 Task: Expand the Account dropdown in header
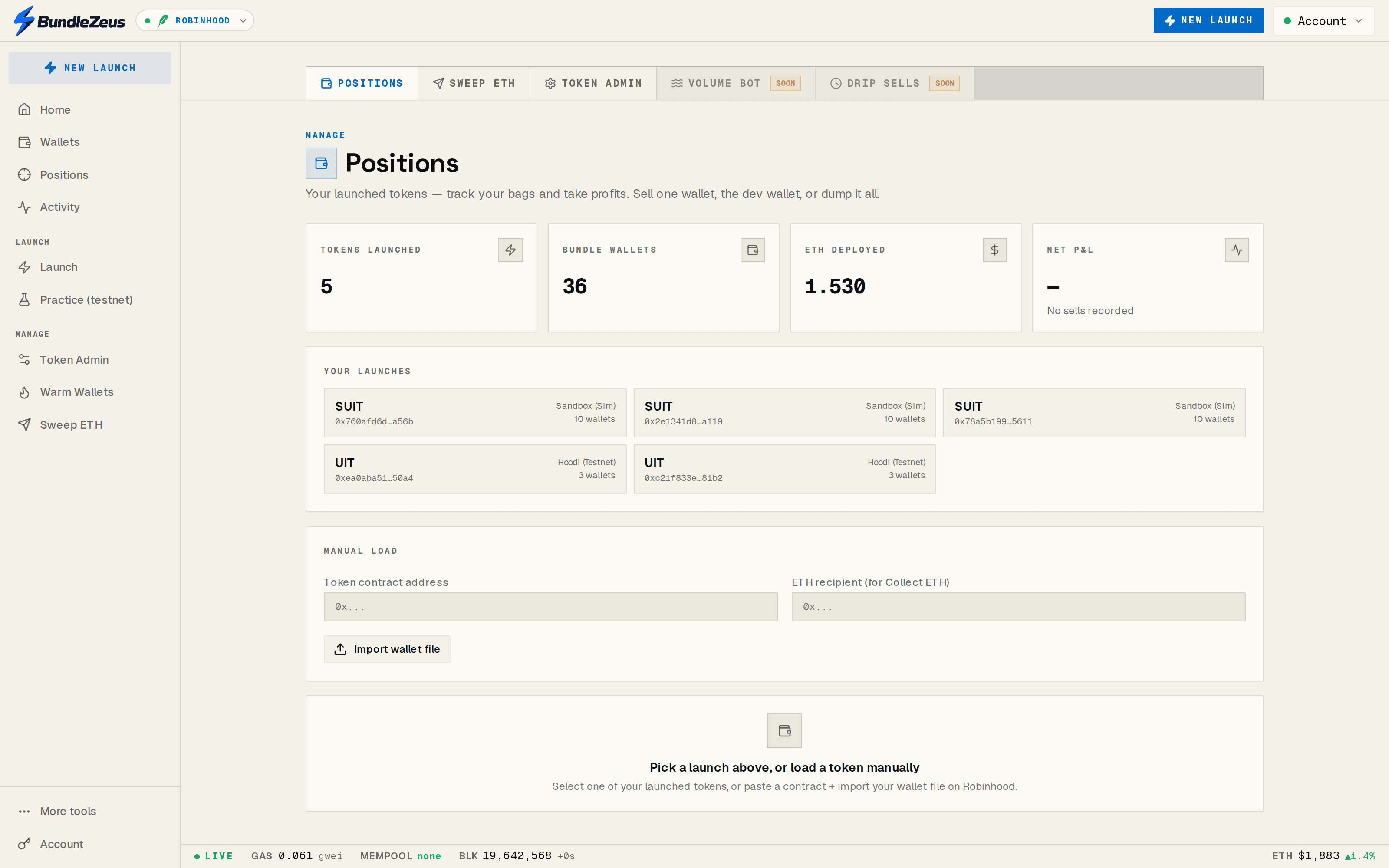click(1323, 21)
